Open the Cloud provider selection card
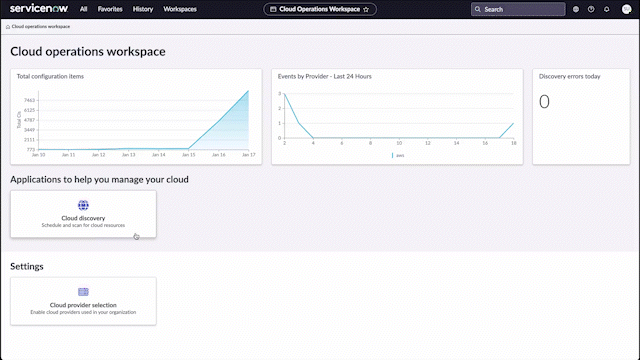This screenshot has width=640, height=360. 83,301
